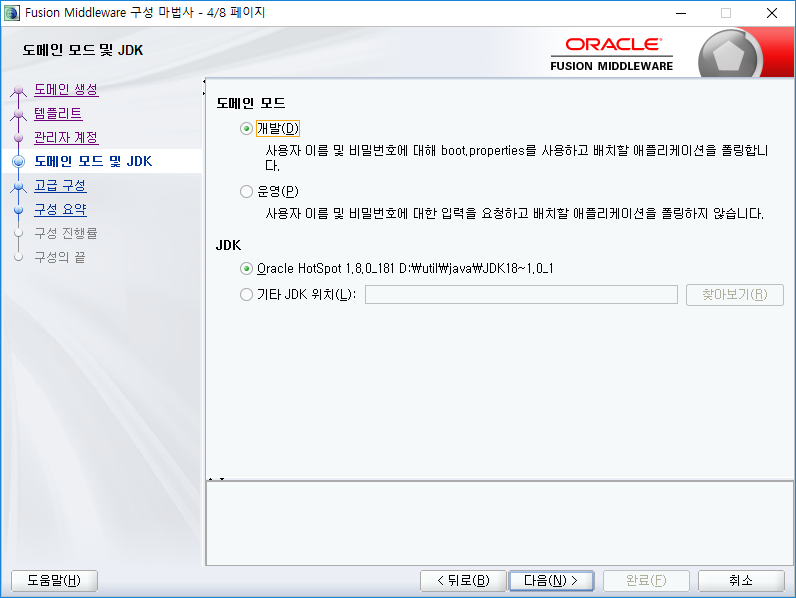Cancel the wizard with 취소 button
Viewport: 796px width, 598px height.
click(x=741, y=580)
